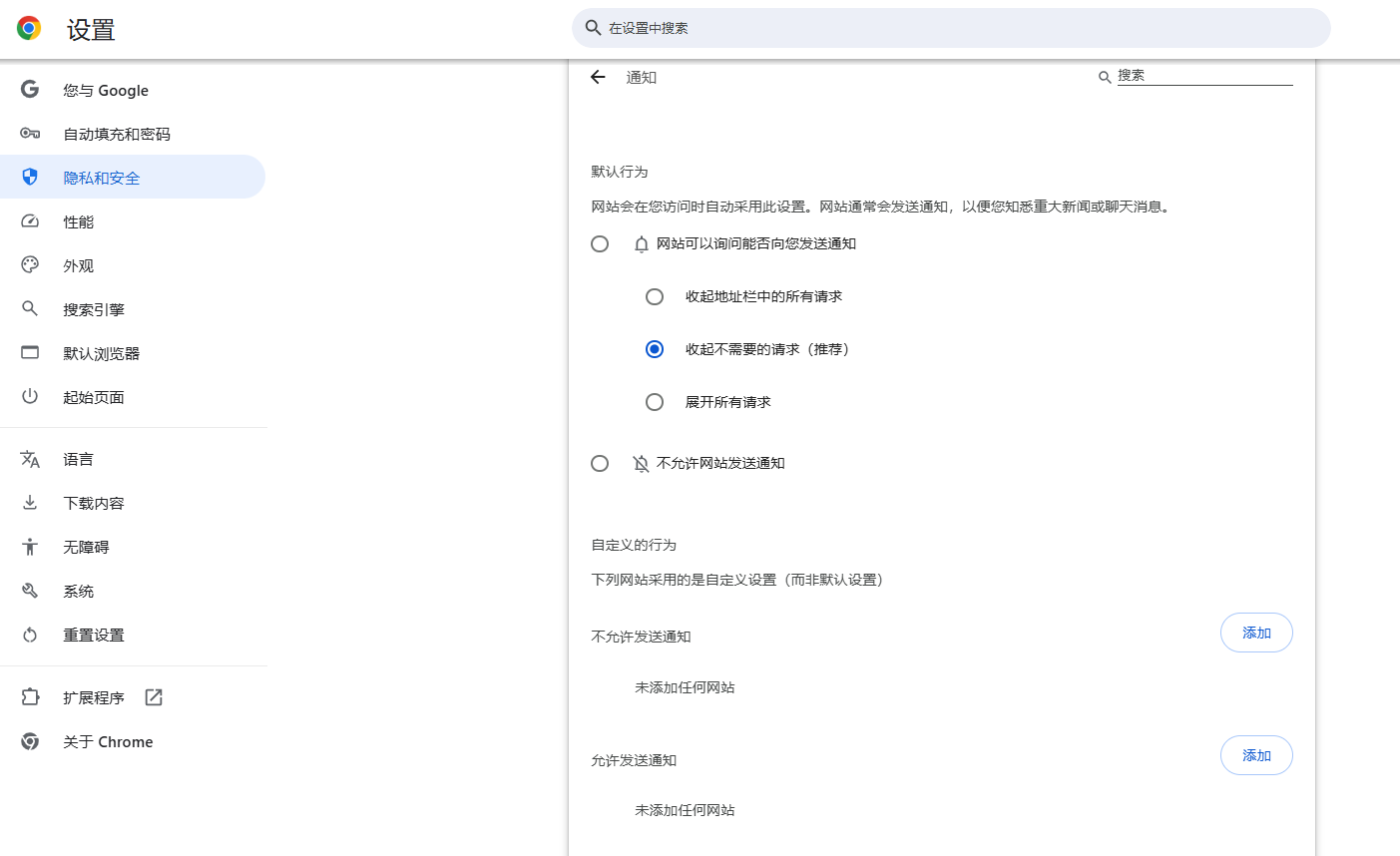The height and width of the screenshot is (856, 1400).
Task: Click the reset icon for 重置设置
Action: point(30,635)
